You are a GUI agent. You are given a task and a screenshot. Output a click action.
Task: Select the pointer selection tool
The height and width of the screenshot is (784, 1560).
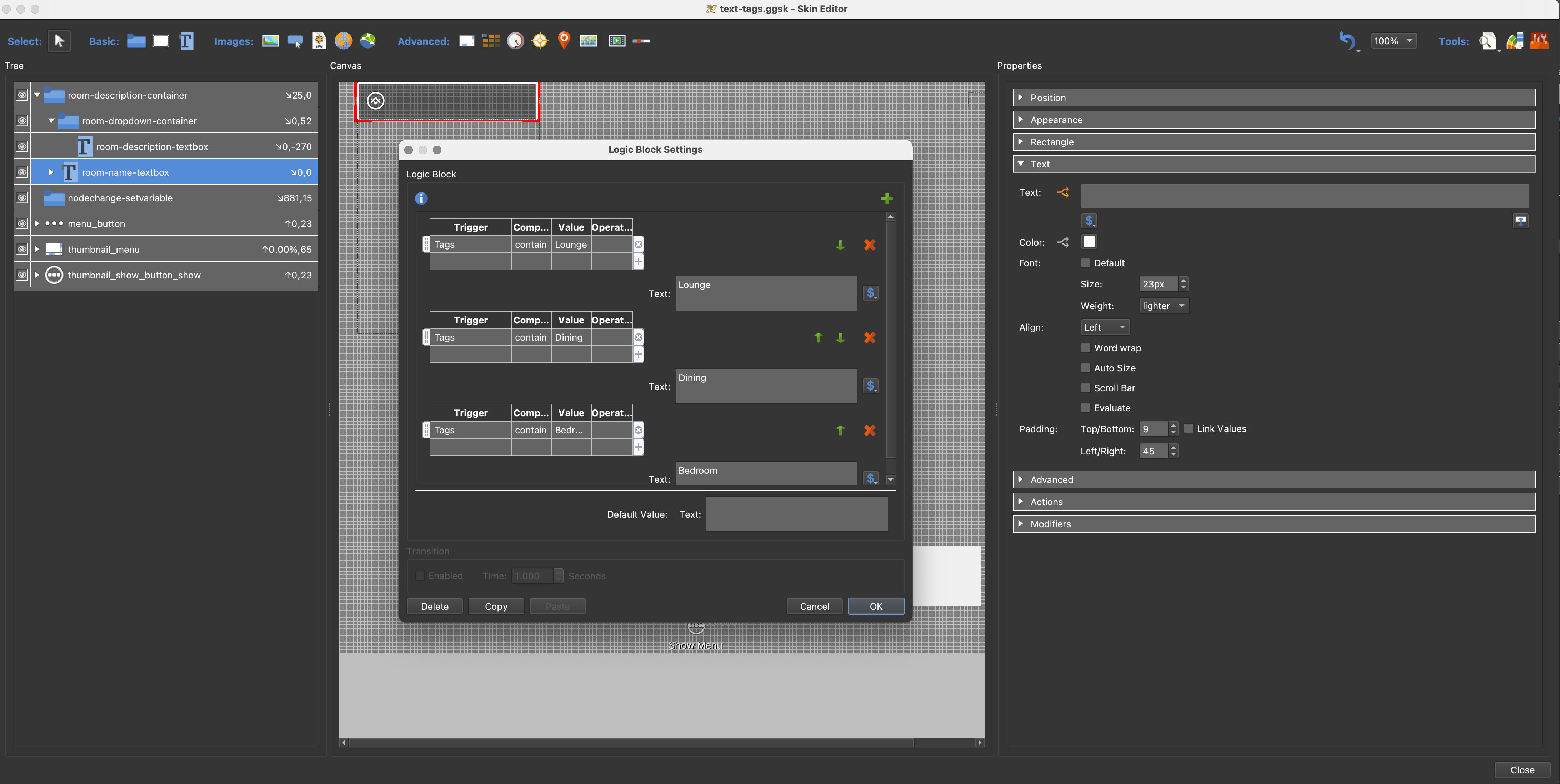pyautogui.click(x=59, y=41)
